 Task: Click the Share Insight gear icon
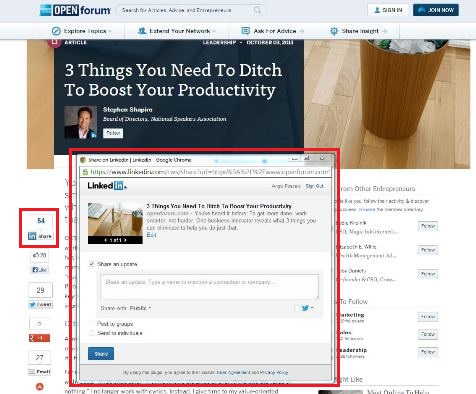point(334,31)
